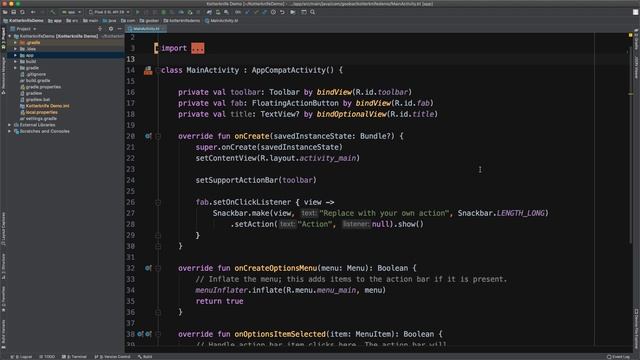Screen dimensions: 640x360
Task: Select build.gradle in project tree
Action: pyautogui.click(x=35, y=80)
